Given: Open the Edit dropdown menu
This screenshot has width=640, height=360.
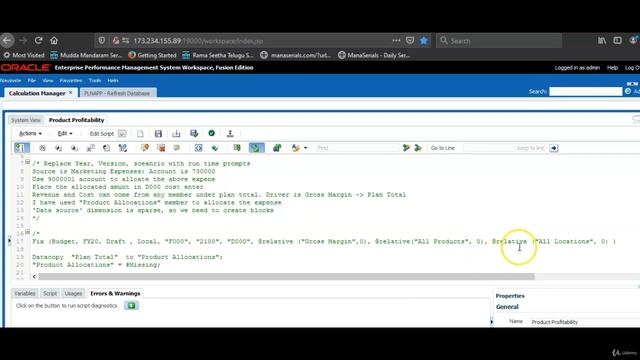Looking at the screenshot, I should pos(65,133).
